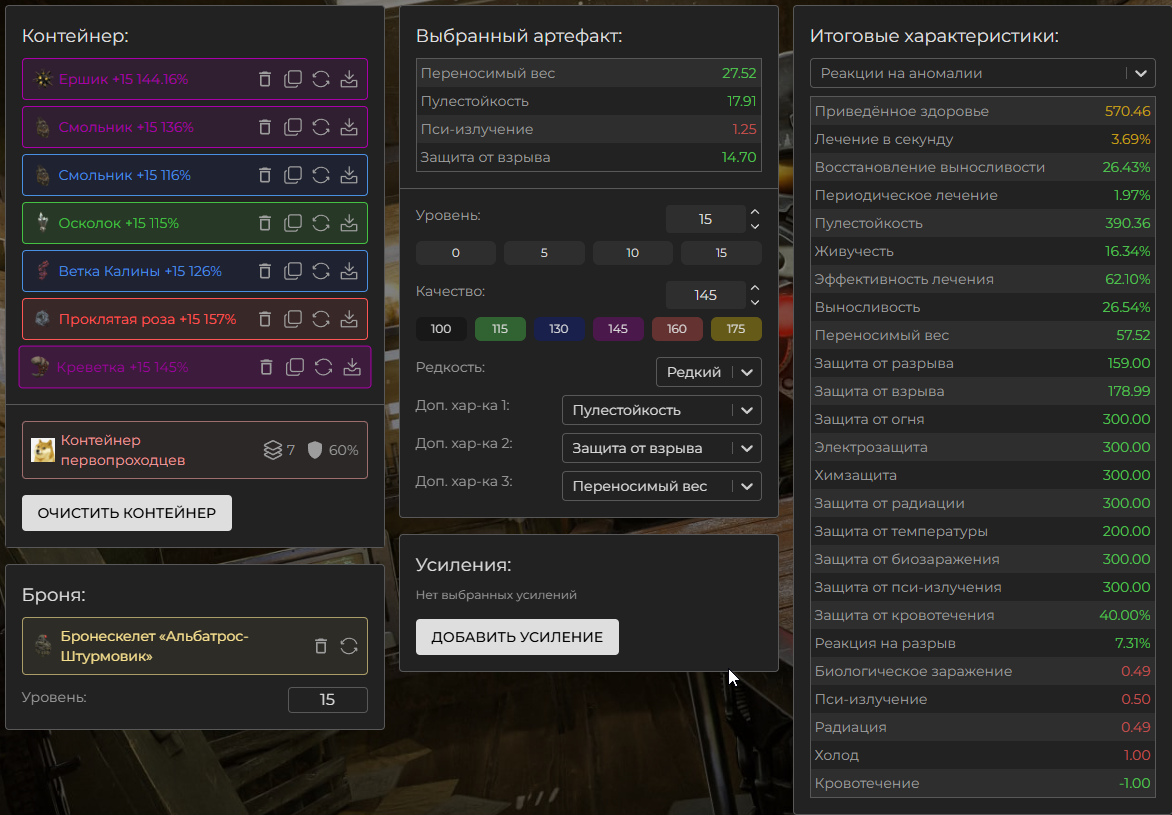The image size is (1172, 815).
Task: Set artifact level preset to 0
Action: (x=456, y=253)
